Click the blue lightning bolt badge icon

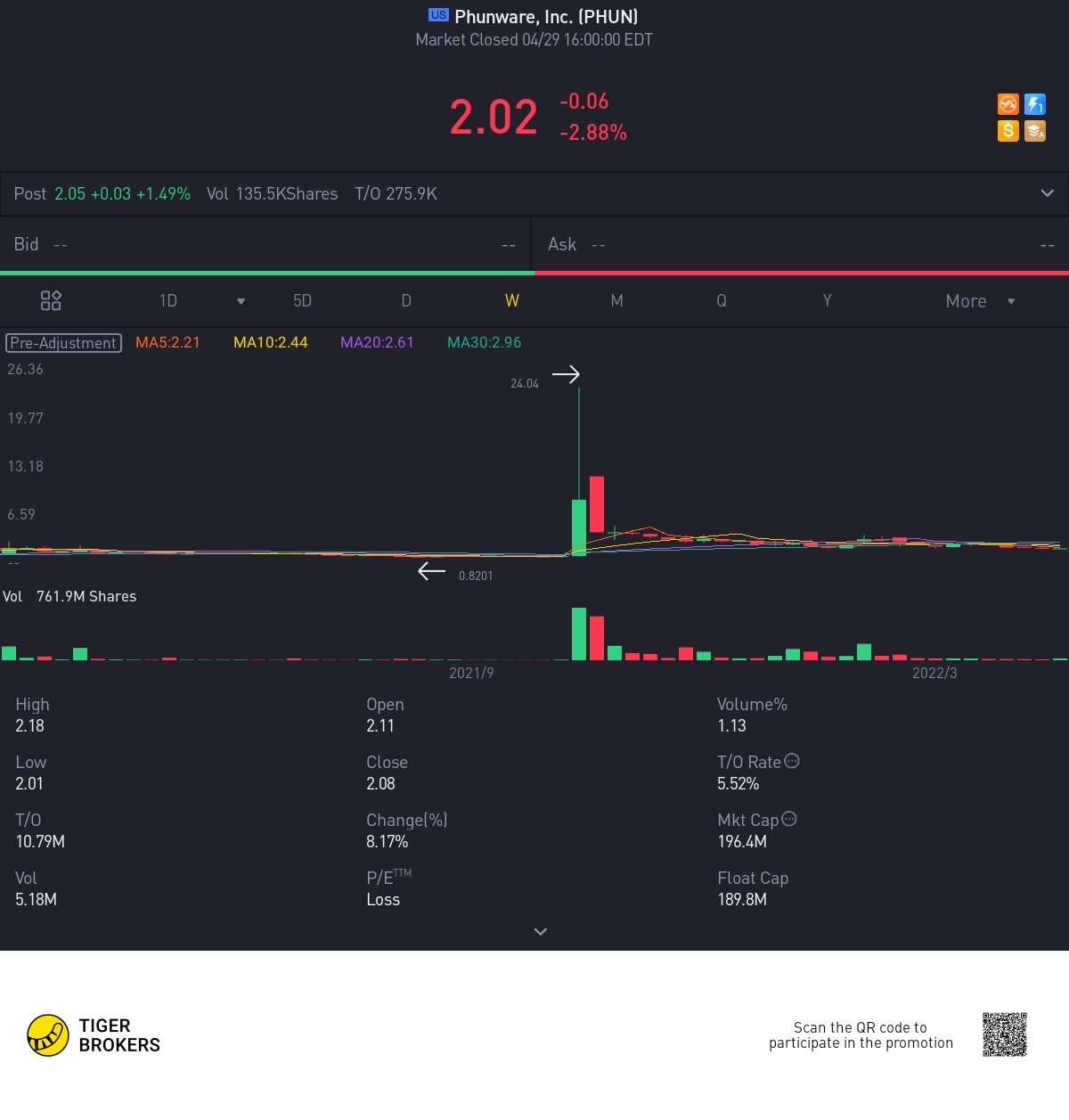(1035, 104)
